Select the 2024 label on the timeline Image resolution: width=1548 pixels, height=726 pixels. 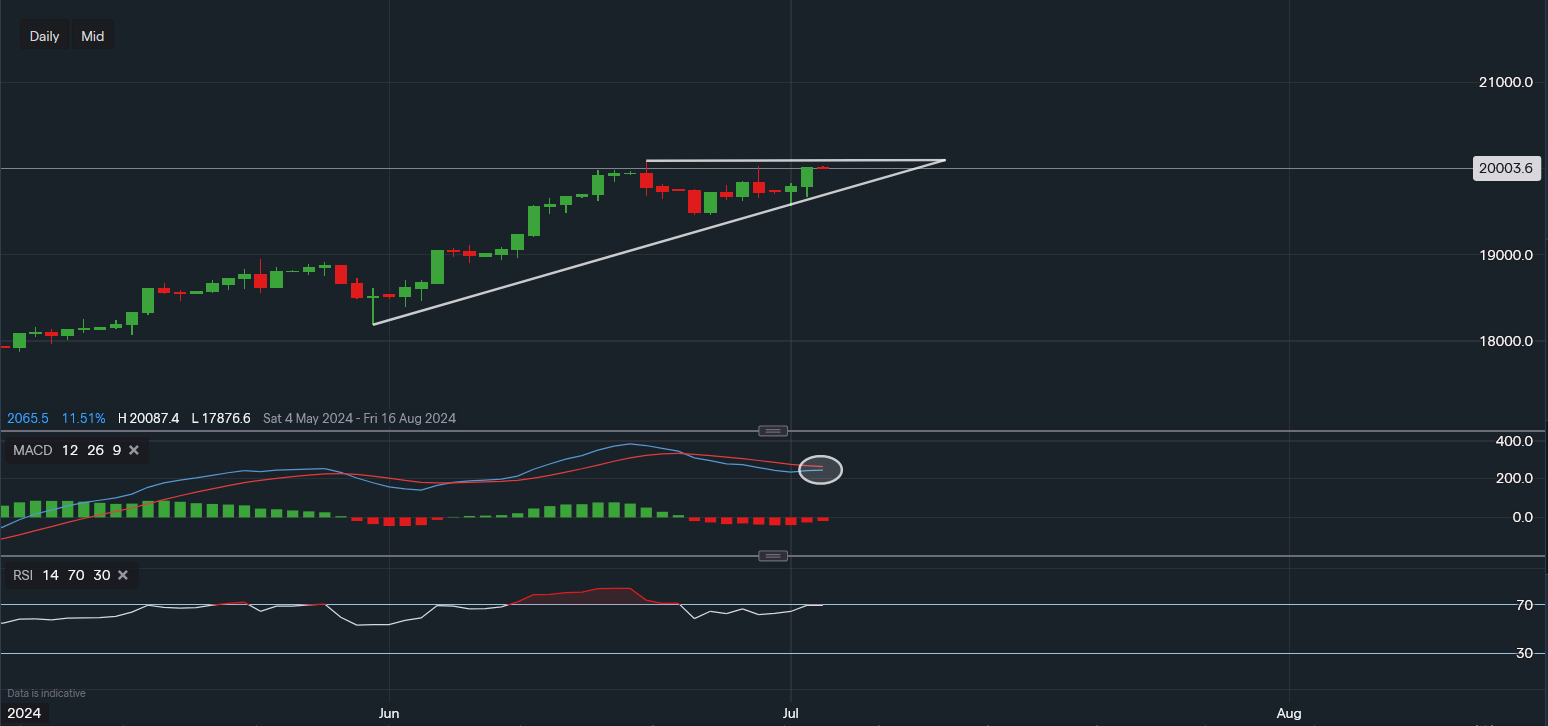tap(24, 713)
